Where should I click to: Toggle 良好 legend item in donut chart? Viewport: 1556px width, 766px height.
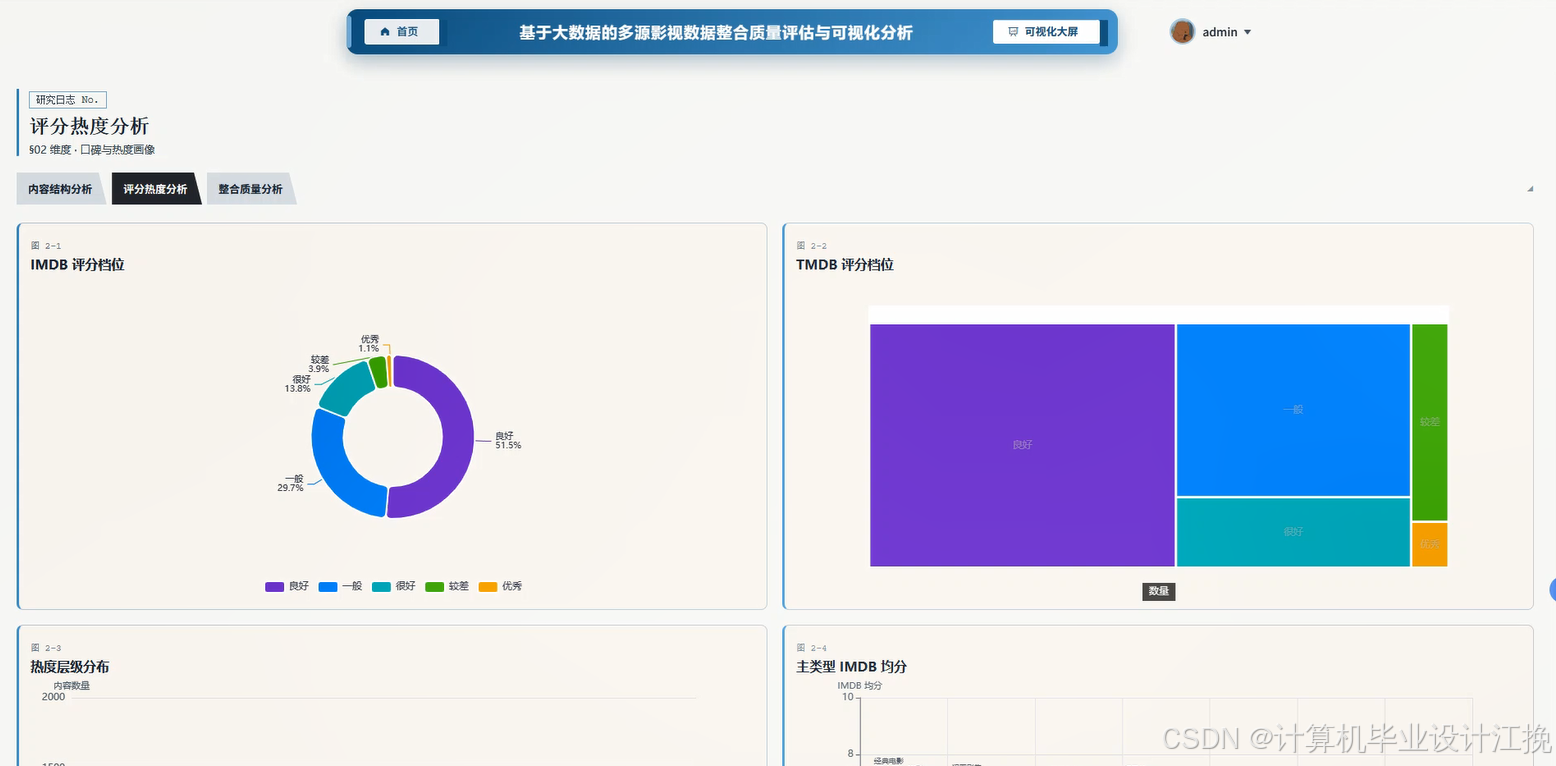click(287, 586)
